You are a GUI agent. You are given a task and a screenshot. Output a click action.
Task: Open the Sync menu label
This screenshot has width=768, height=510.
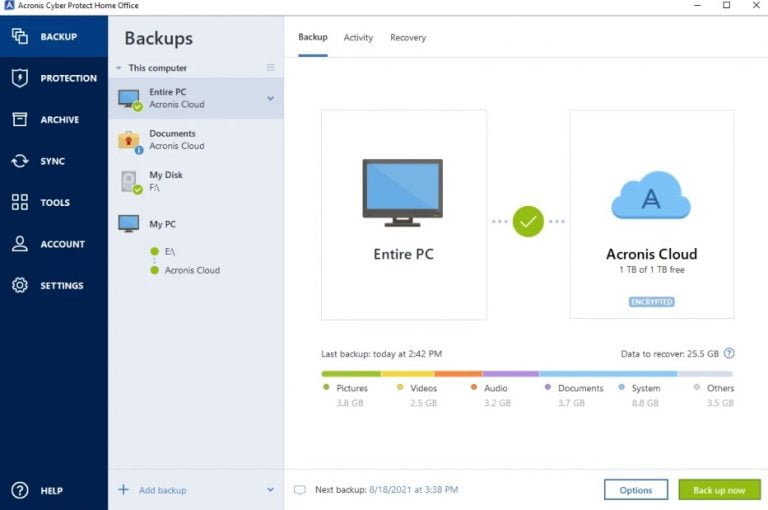[x=52, y=161]
